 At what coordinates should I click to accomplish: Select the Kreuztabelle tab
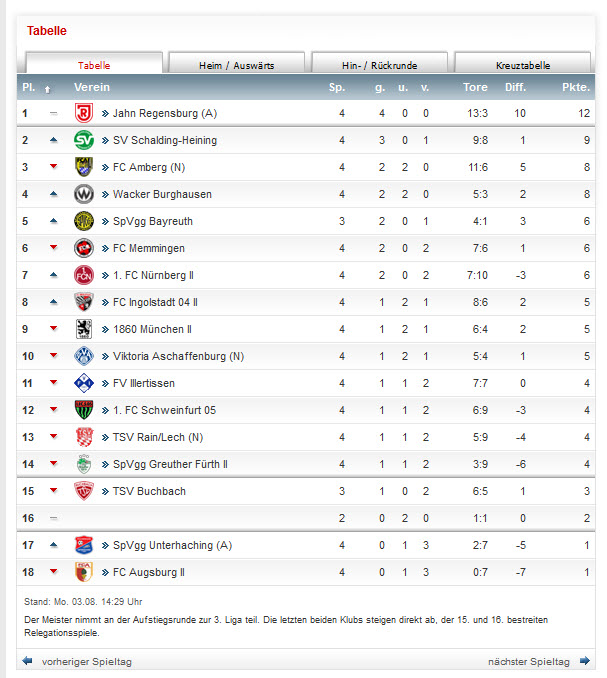pos(522,65)
